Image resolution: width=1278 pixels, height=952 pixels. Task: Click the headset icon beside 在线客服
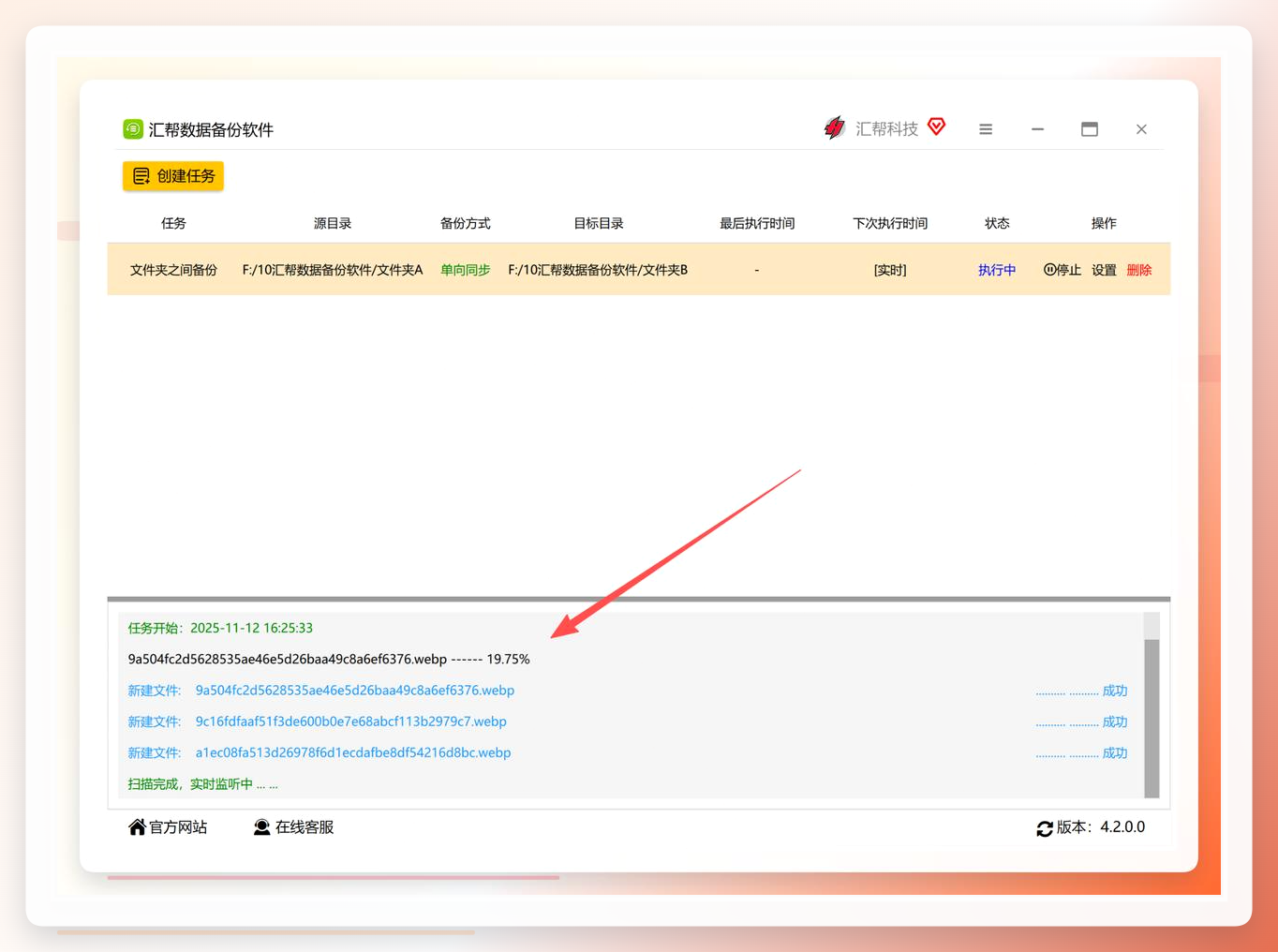click(x=262, y=827)
